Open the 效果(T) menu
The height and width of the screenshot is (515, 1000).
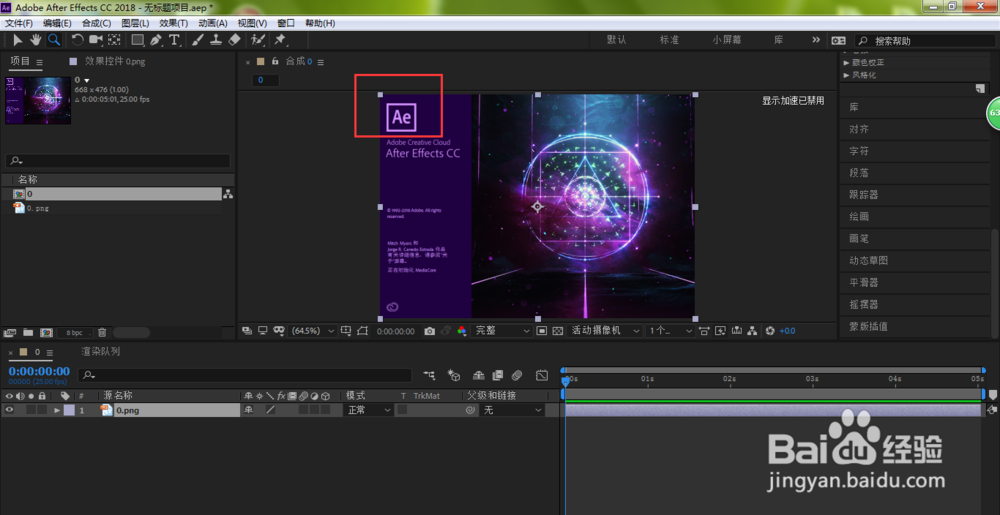pyautogui.click(x=173, y=23)
